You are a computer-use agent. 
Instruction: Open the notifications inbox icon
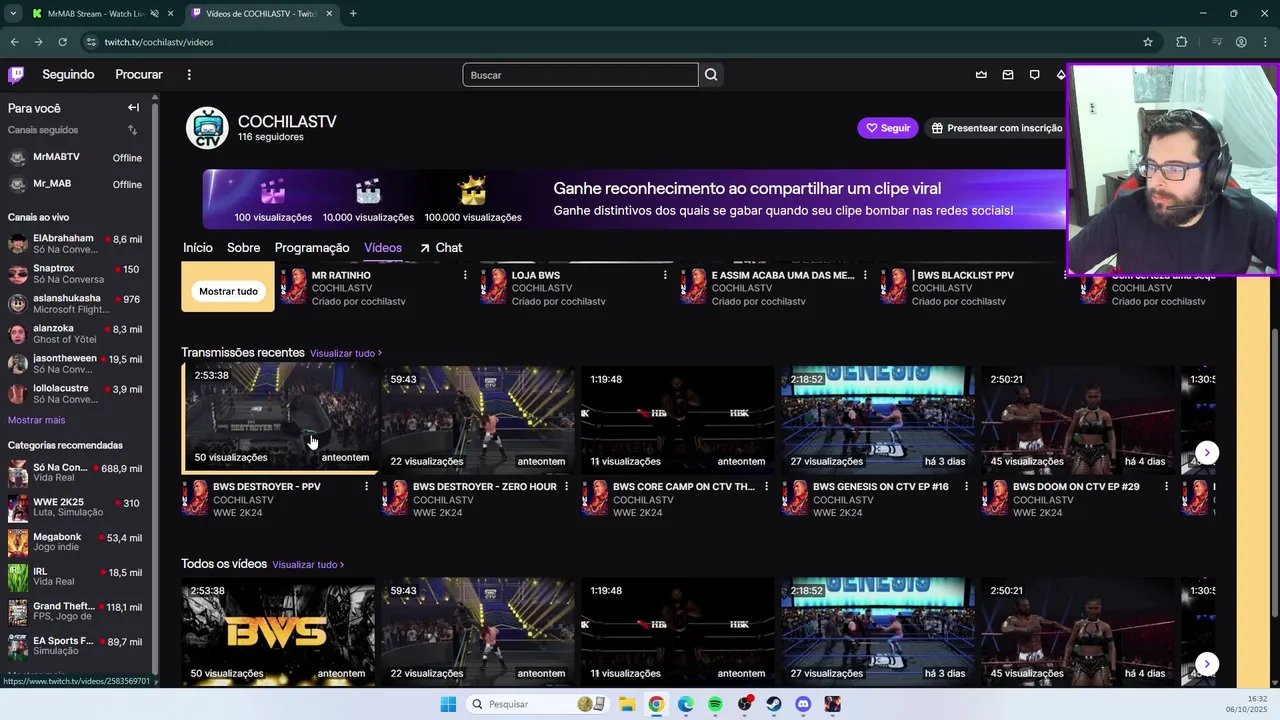point(1008,74)
